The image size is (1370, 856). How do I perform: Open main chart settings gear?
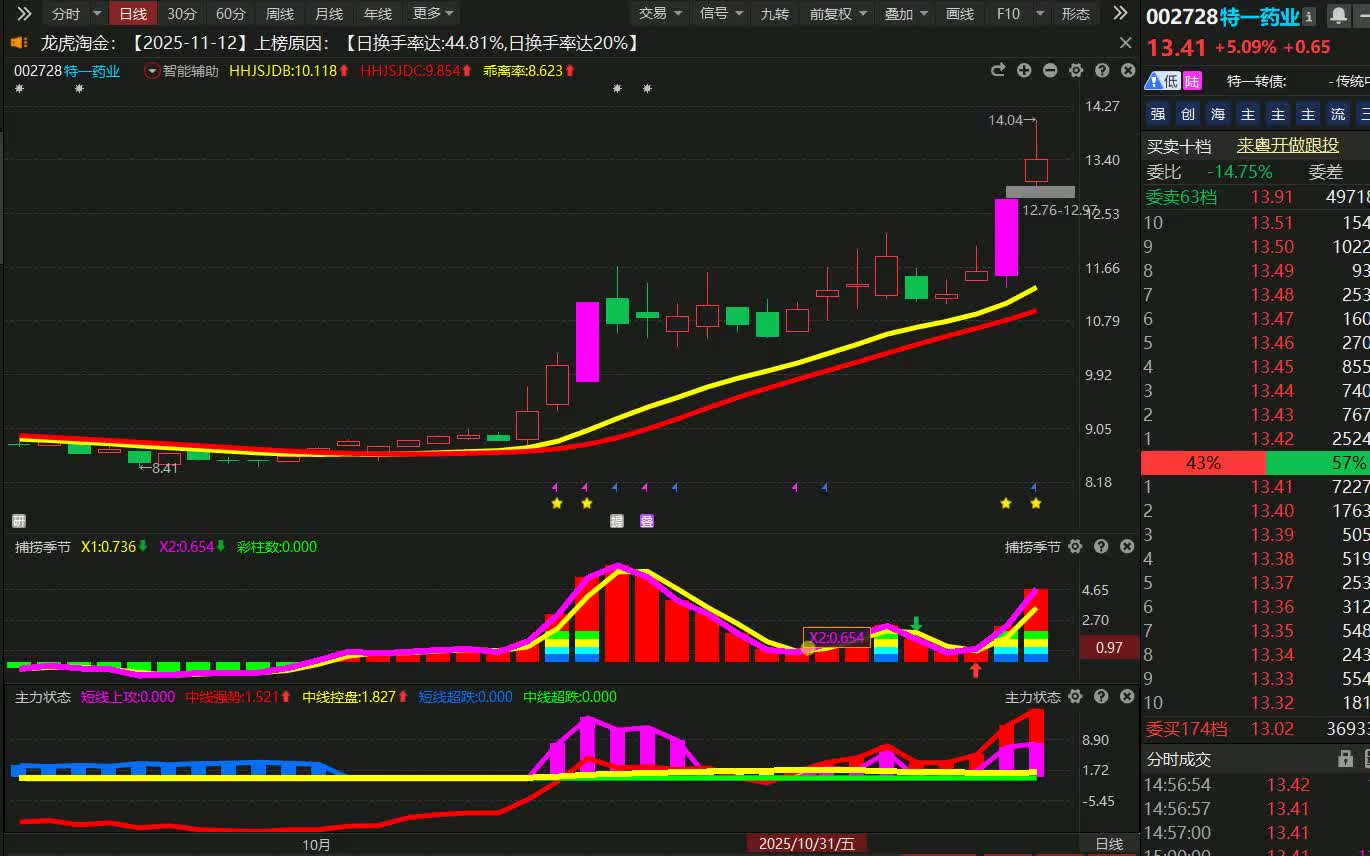click(x=1076, y=70)
